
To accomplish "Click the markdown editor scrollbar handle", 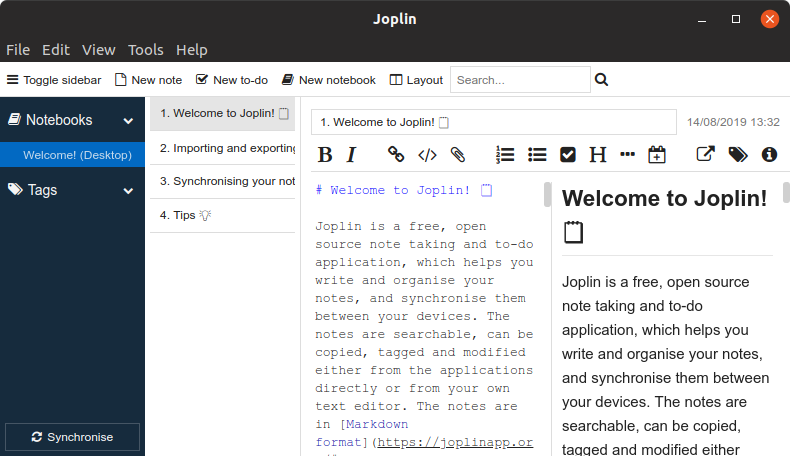I will [547, 194].
